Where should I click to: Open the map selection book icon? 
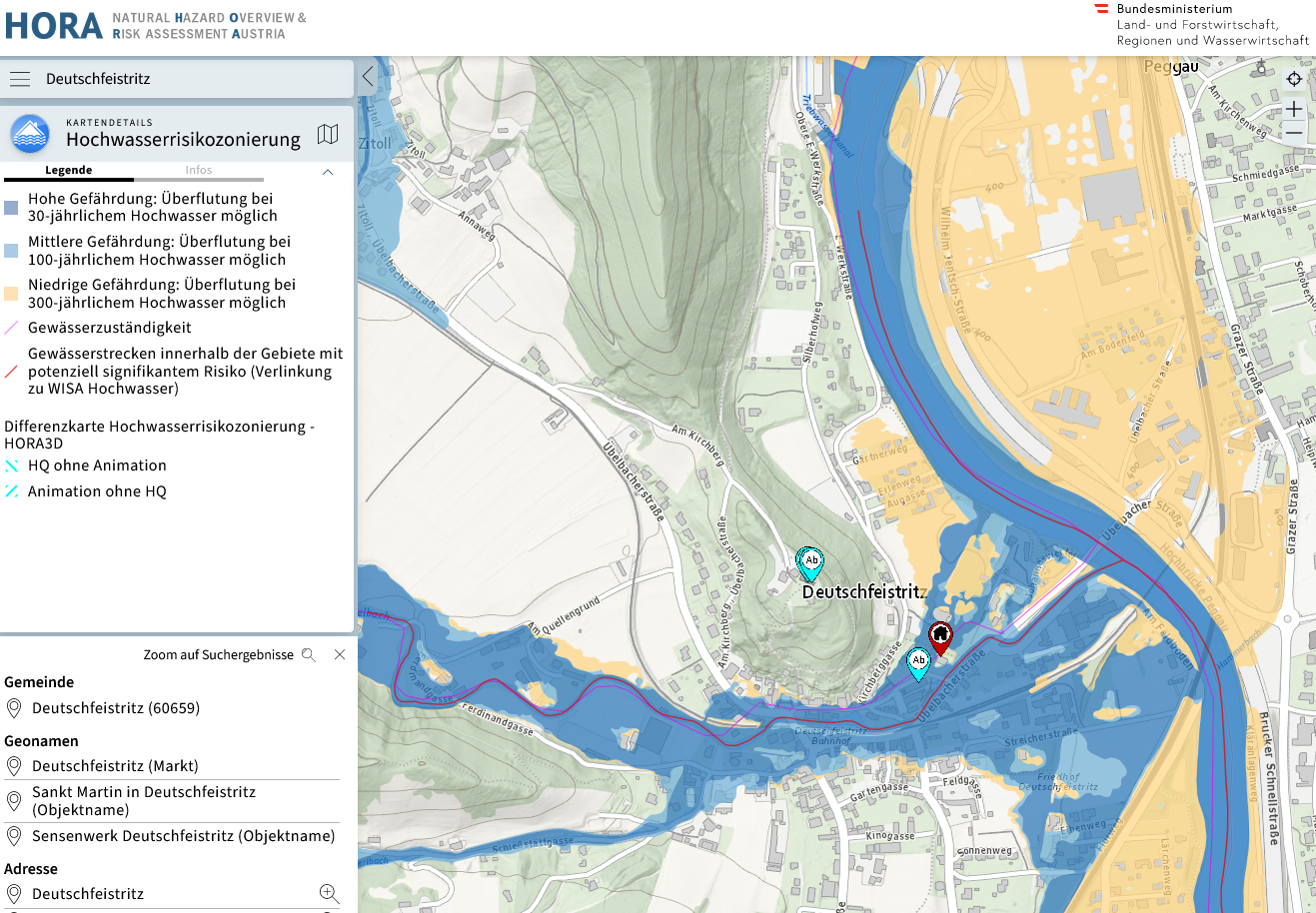(x=328, y=135)
